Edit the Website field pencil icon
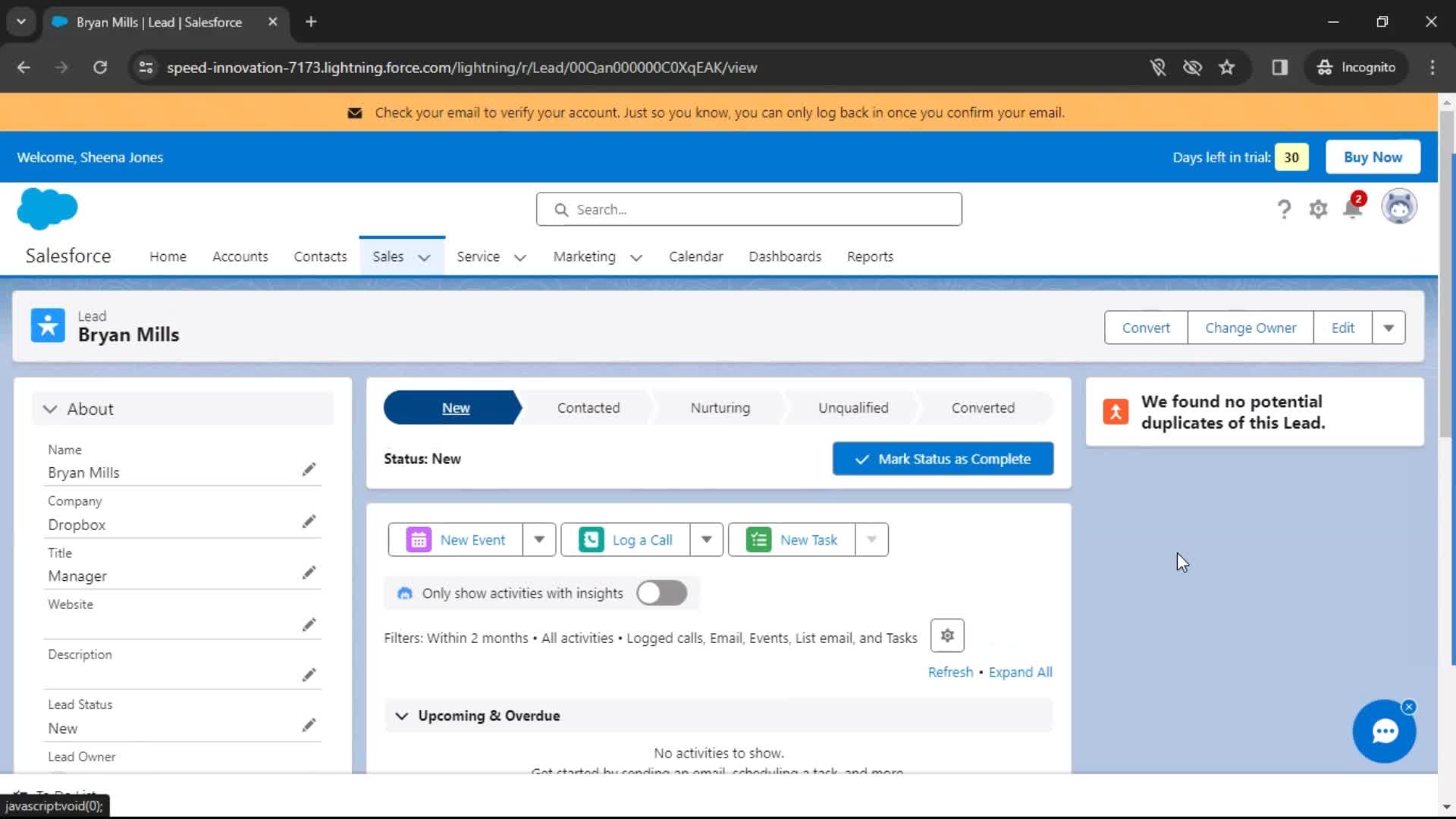Screen dimensions: 1456x819 (309, 625)
